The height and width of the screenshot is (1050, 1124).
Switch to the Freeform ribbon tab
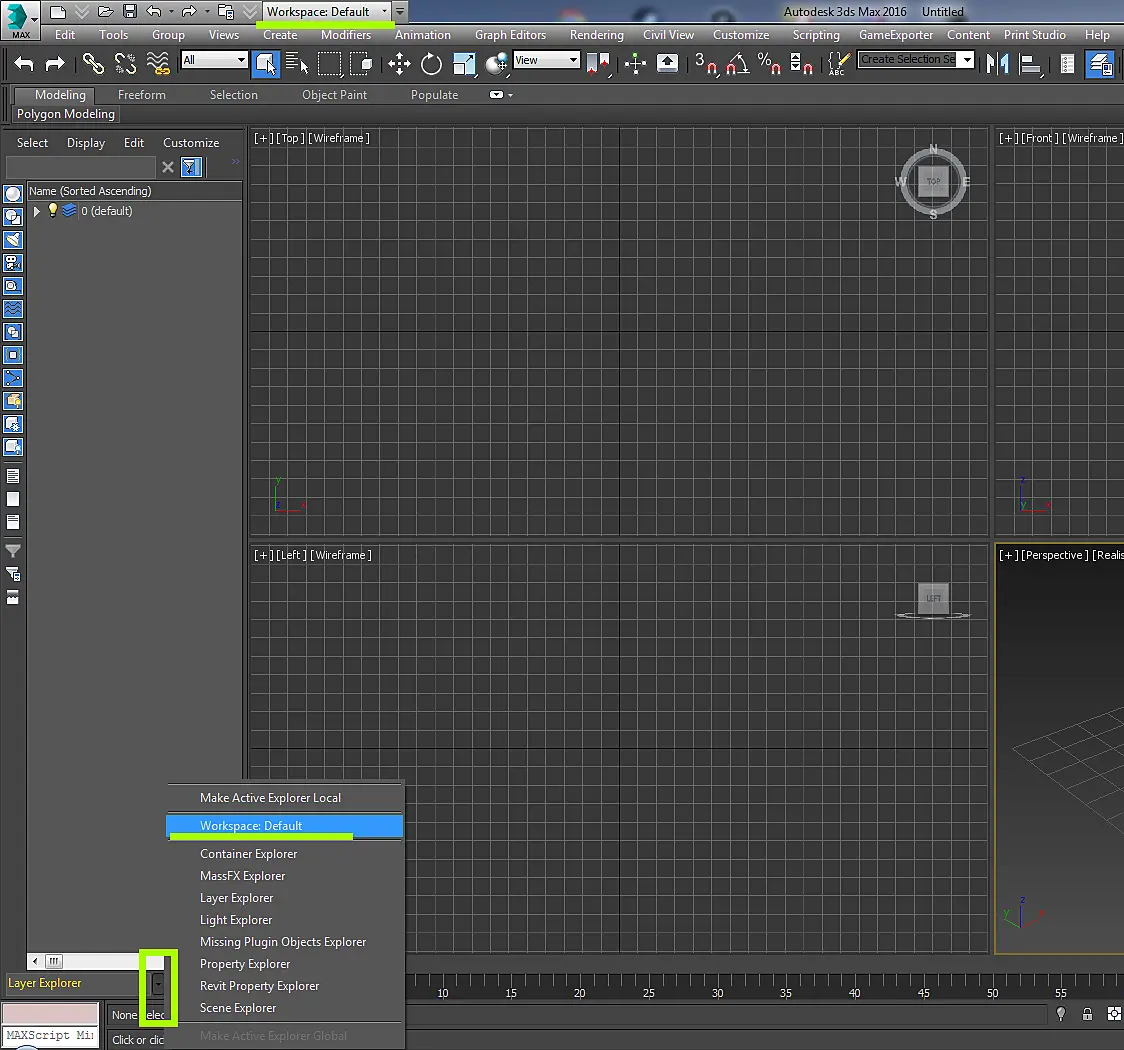[x=142, y=95]
